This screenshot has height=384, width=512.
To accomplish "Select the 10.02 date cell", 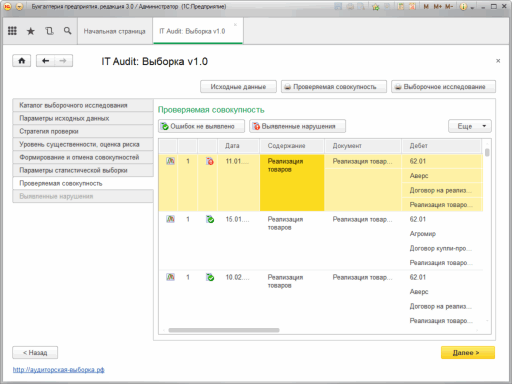I will 238,277.
